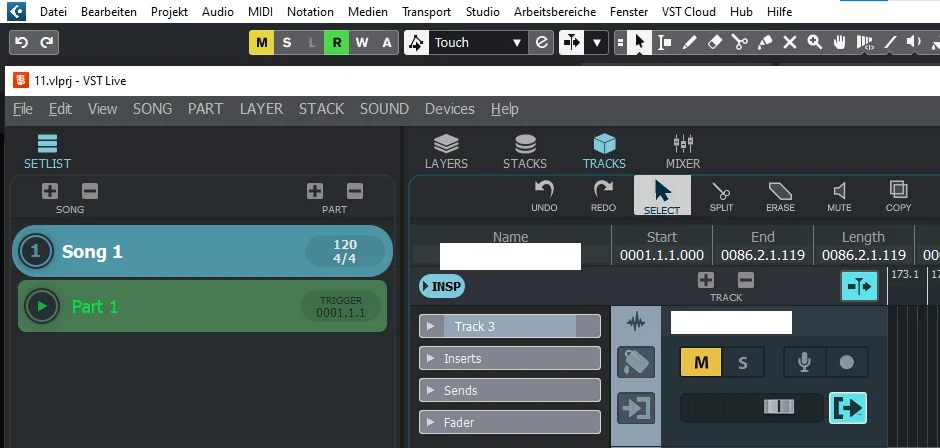Select the Cubase split scissors tool
The image size is (940, 448).
pyautogui.click(x=740, y=43)
